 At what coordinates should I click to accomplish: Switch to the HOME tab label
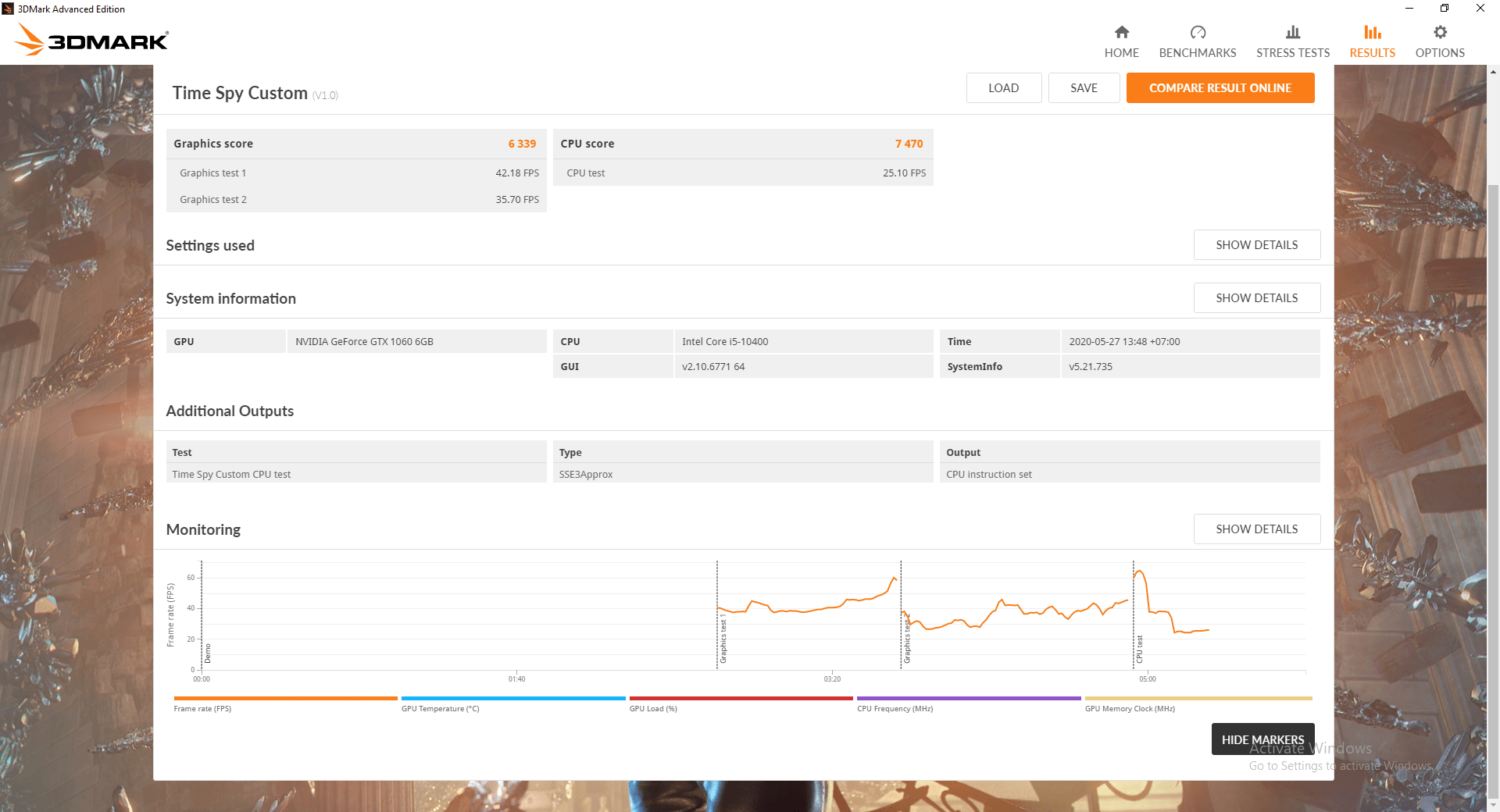pos(1121,53)
